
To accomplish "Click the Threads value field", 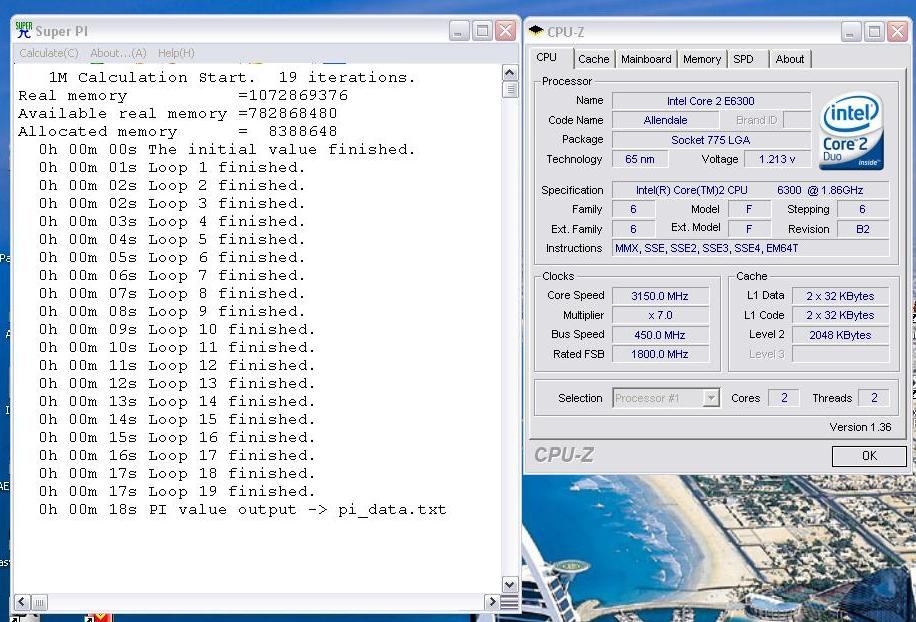I will (x=874, y=398).
